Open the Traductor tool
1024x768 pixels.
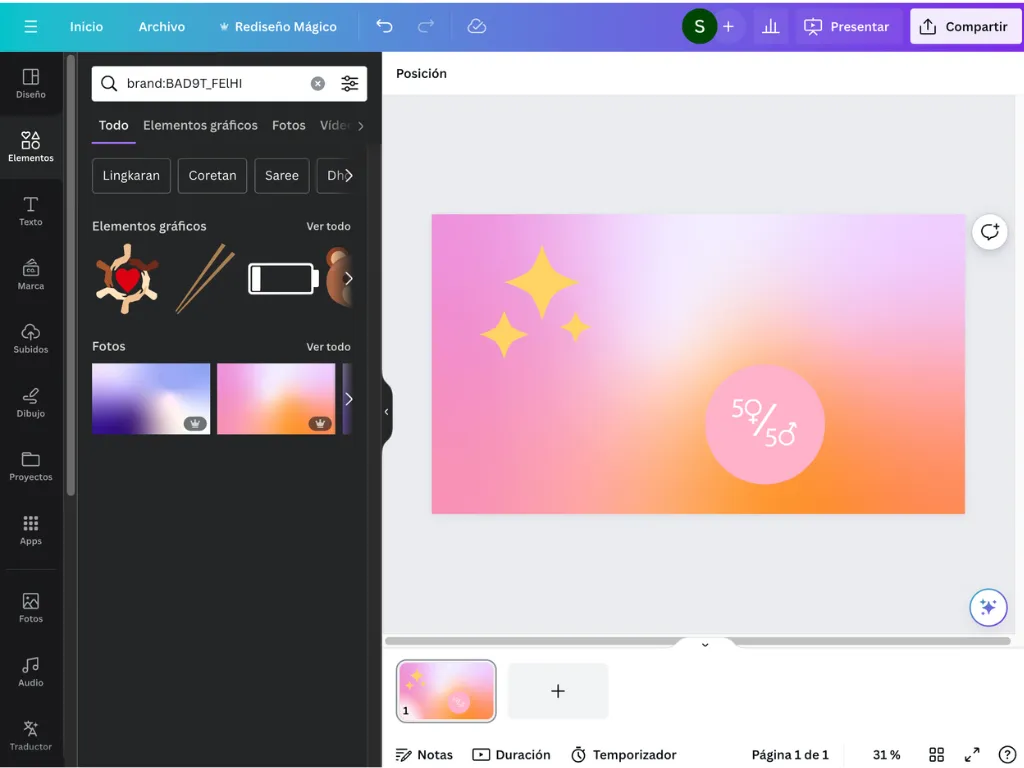click(31, 735)
